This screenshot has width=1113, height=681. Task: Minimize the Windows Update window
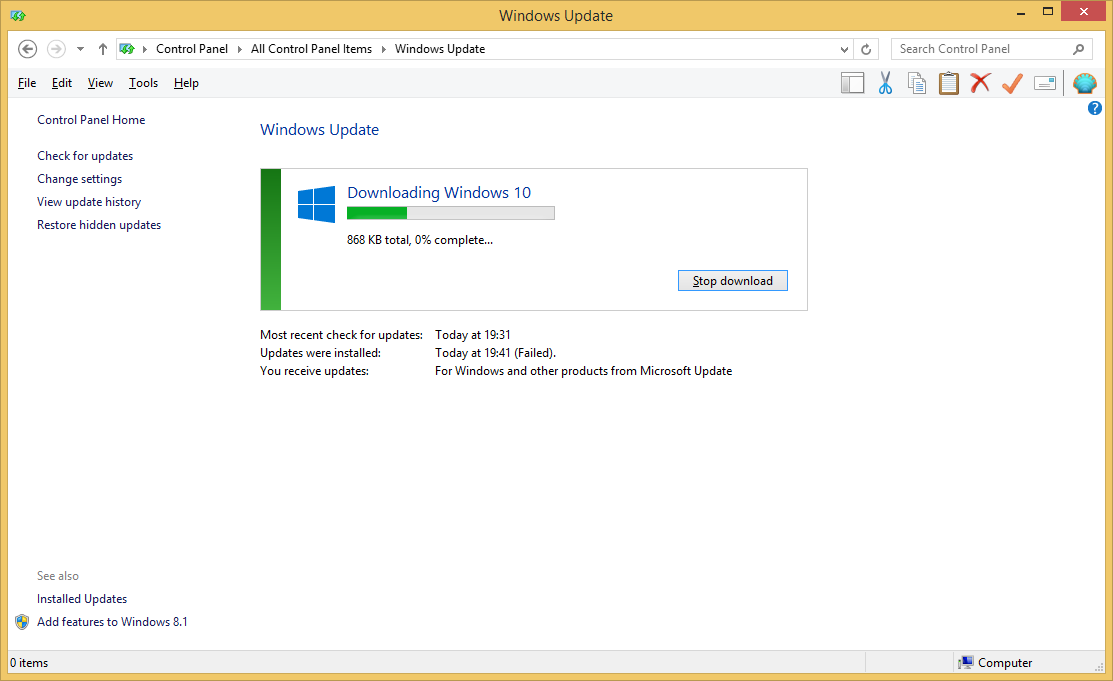click(1021, 13)
